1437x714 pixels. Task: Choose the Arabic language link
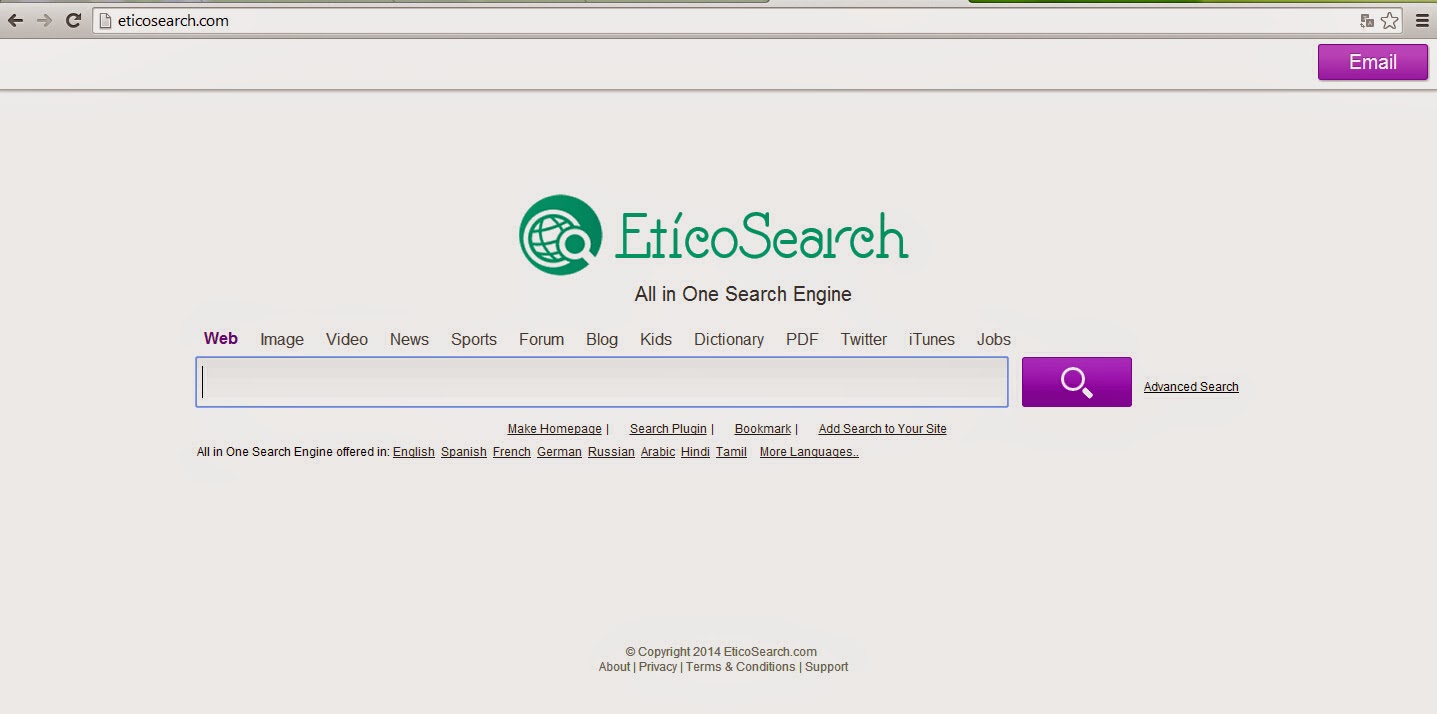click(658, 452)
